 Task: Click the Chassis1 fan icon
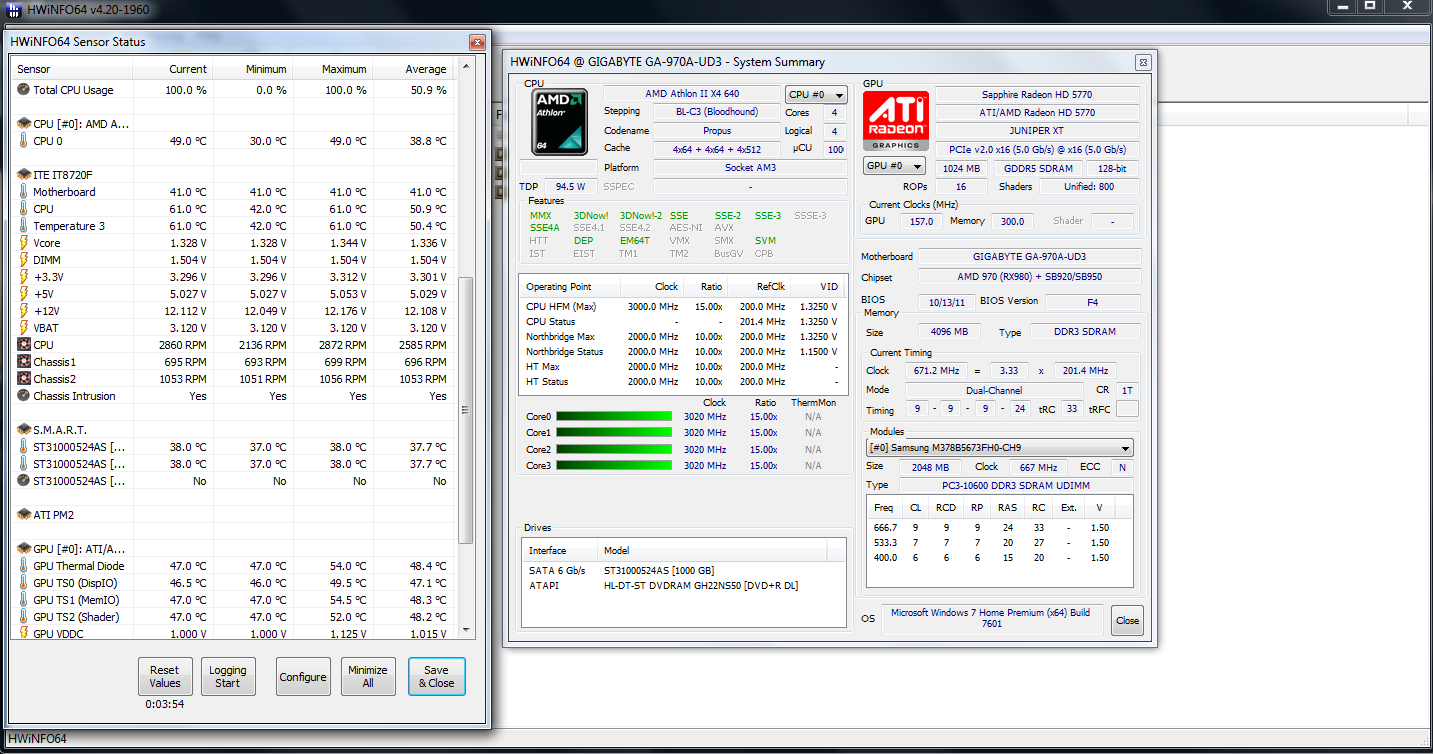[24, 362]
